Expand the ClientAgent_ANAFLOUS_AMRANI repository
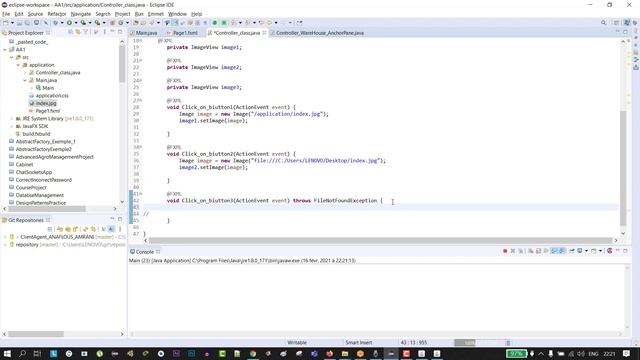The height and width of the screenshot is (360, 640). (x=5, y=237)
